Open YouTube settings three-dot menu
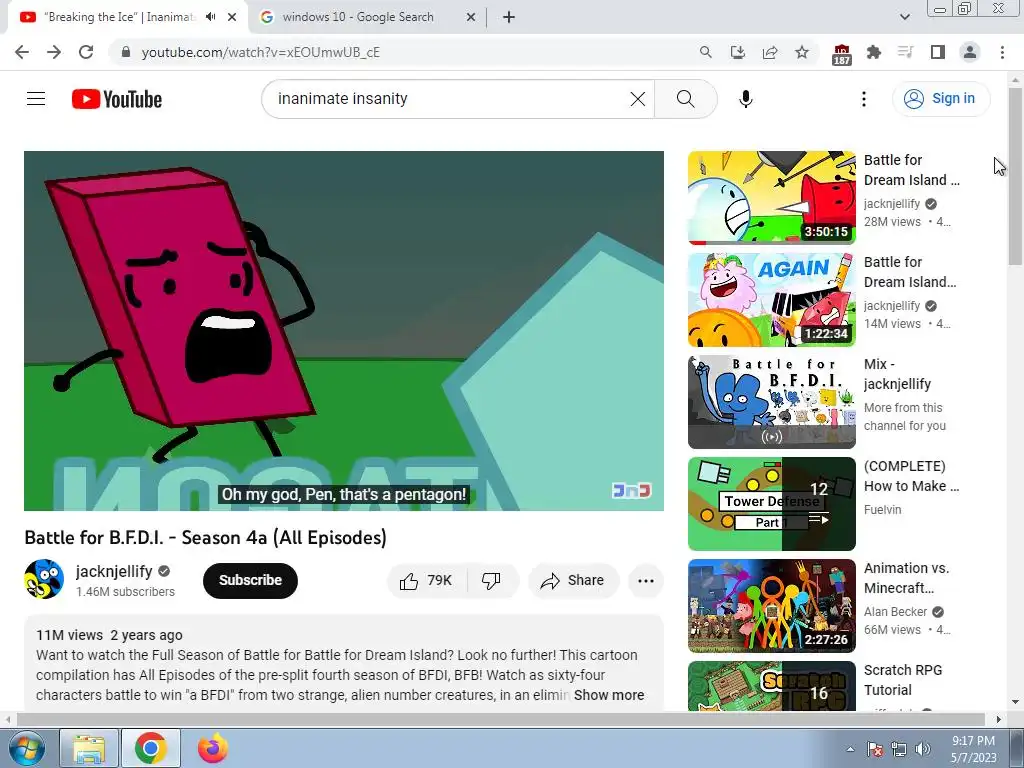 864,99
